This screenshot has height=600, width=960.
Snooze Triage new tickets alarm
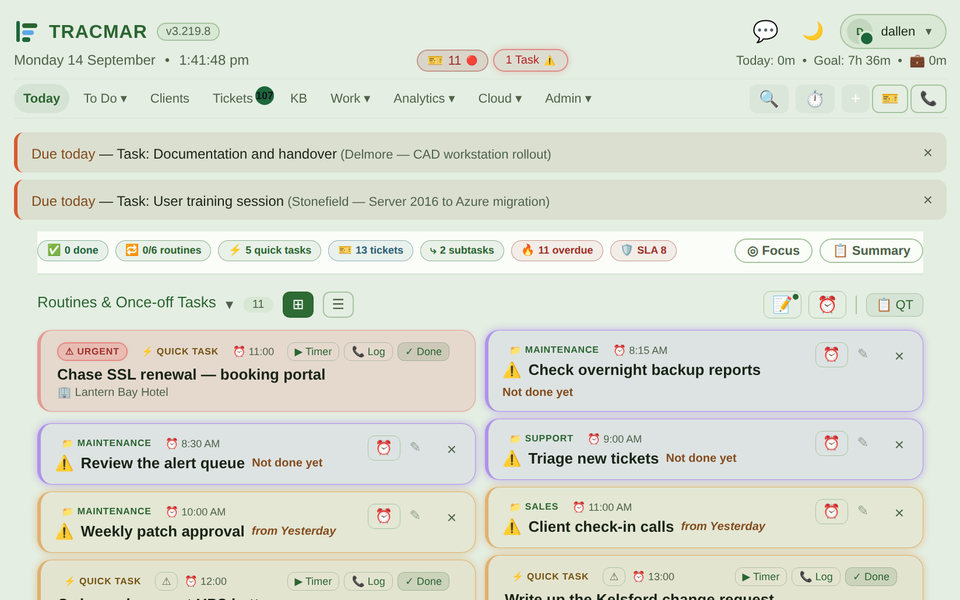pyautogui.click(x=831, y=443)
